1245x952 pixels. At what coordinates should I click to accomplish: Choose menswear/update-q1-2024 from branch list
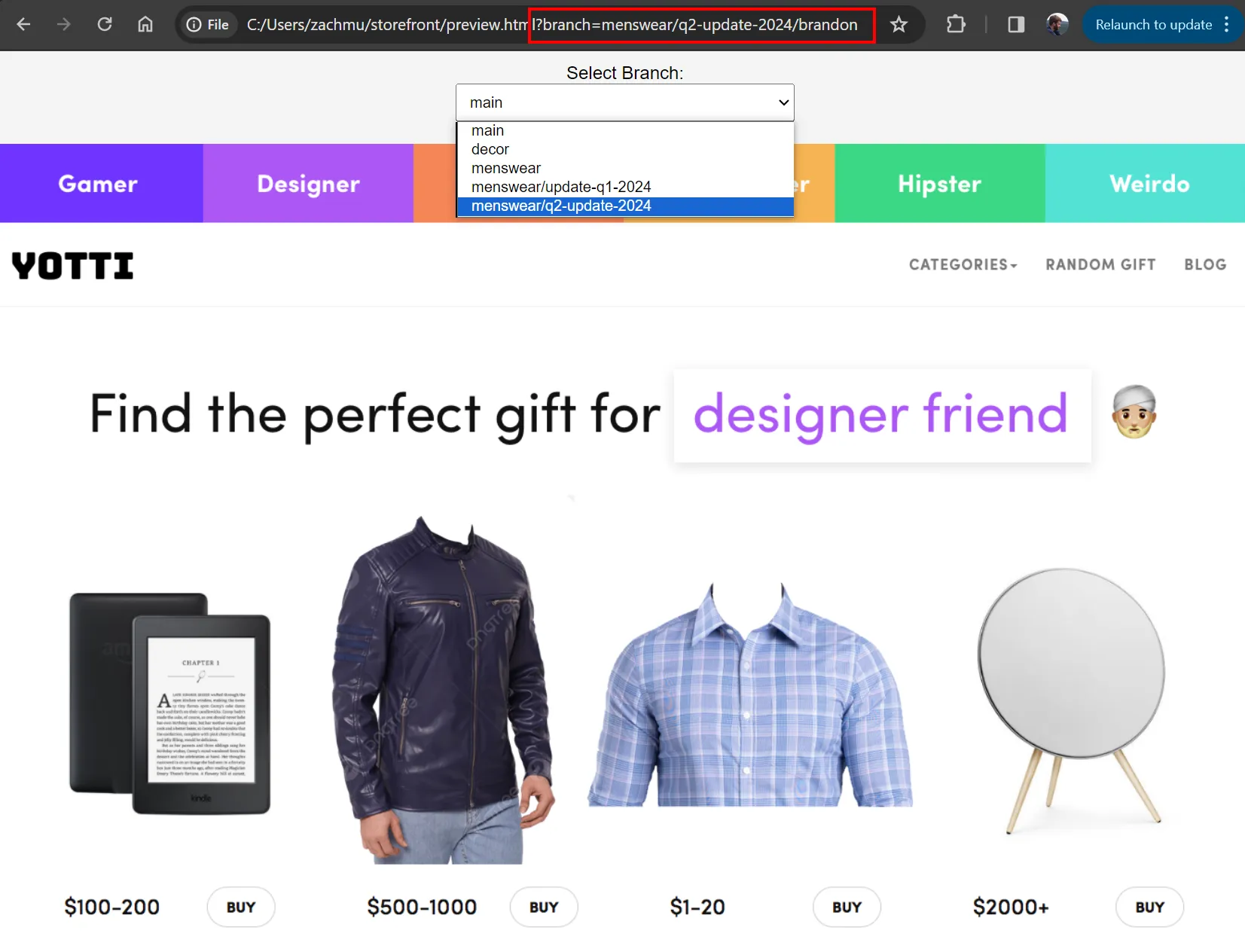click(561, 186)
